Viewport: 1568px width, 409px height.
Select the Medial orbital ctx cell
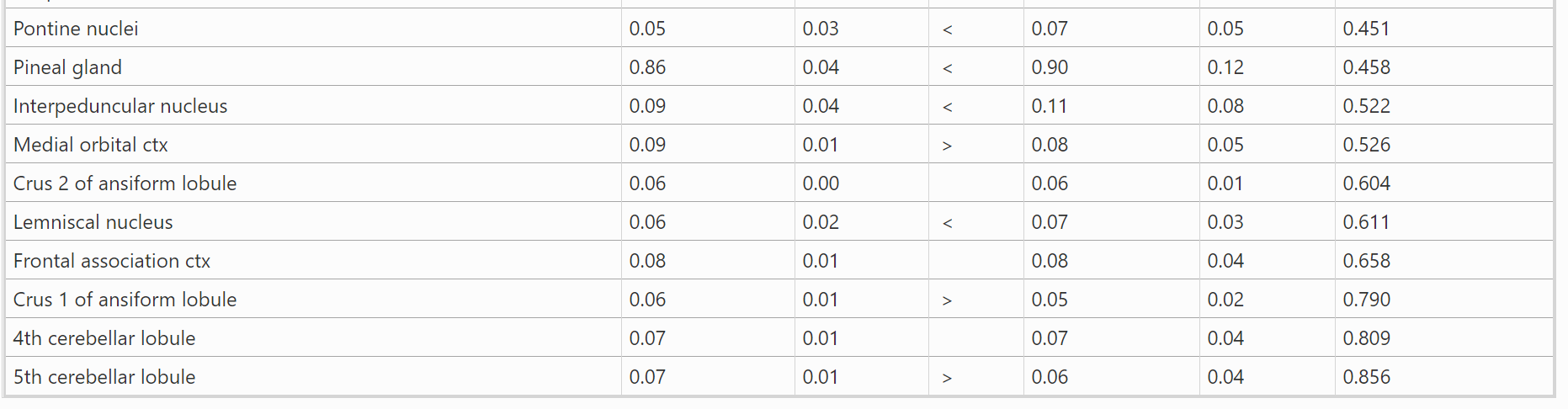click(91, 145)
